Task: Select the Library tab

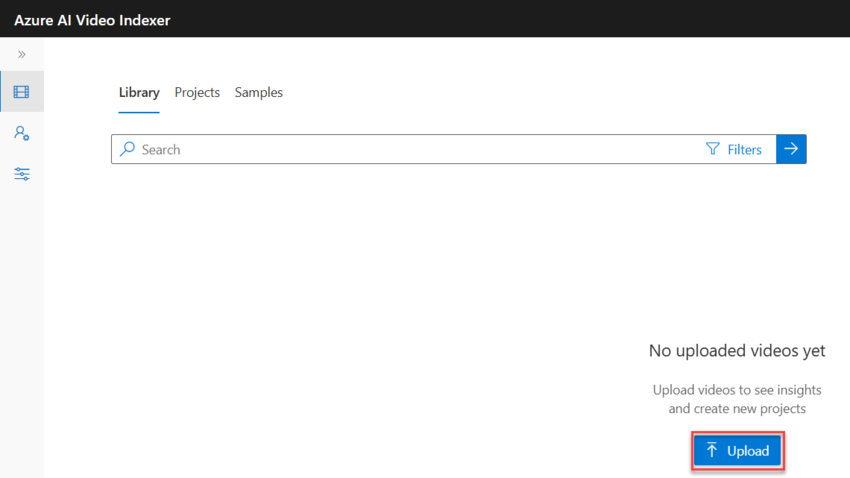Action: 139,93
